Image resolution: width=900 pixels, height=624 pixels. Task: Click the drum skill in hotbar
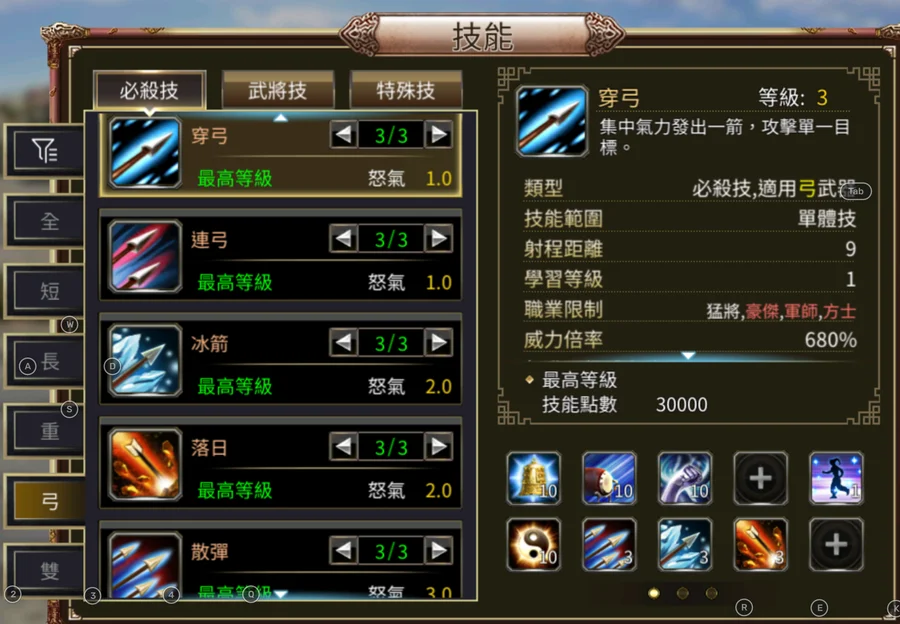609,478
